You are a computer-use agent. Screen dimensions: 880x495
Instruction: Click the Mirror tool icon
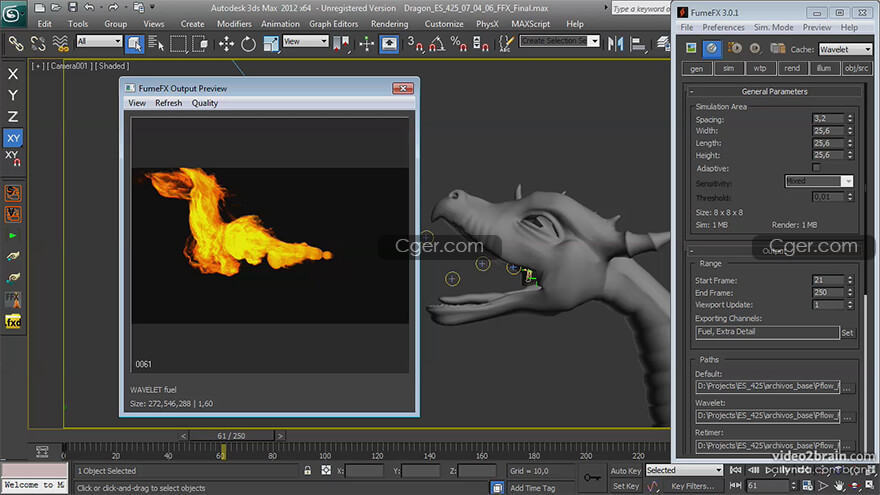pos(616,43)
